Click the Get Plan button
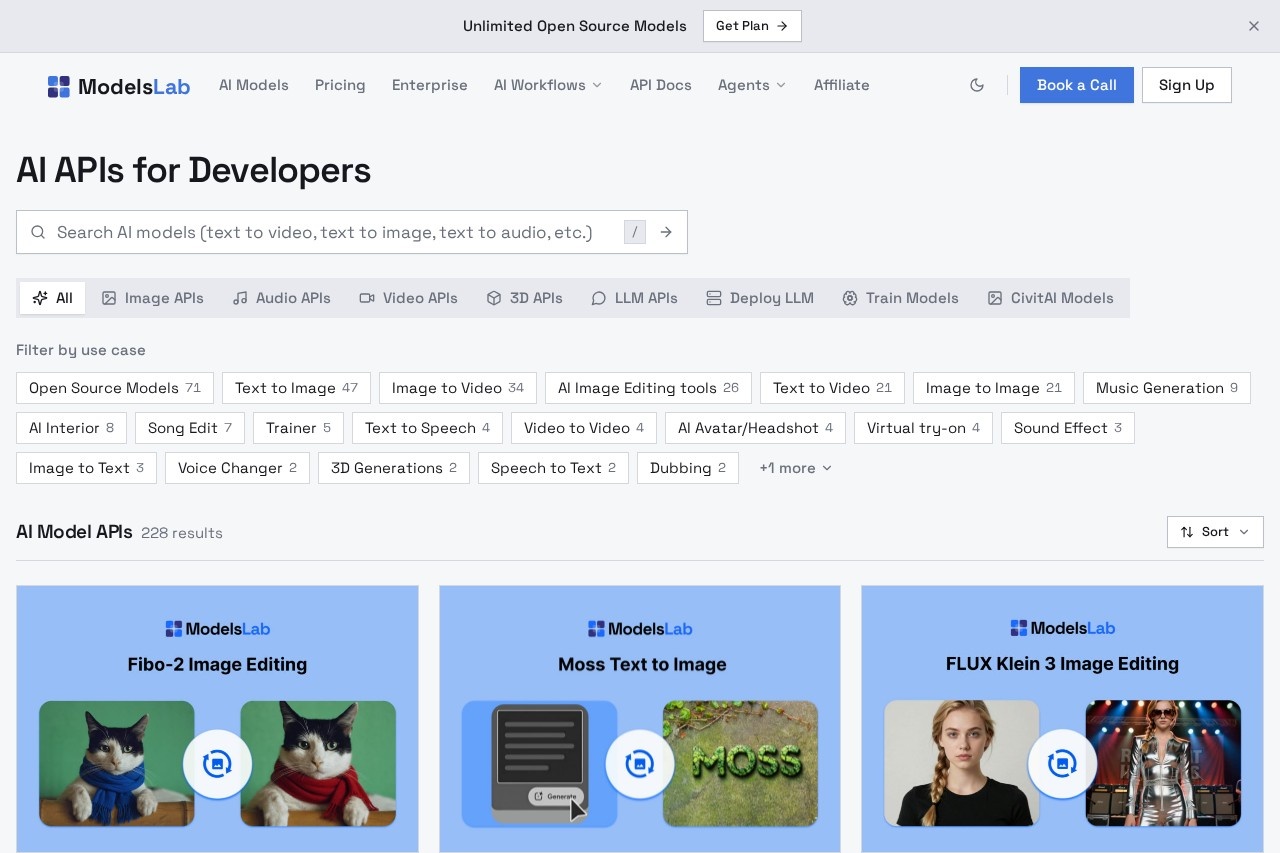This screenshot has width=1280, height=853. click(x=752, y=26)
